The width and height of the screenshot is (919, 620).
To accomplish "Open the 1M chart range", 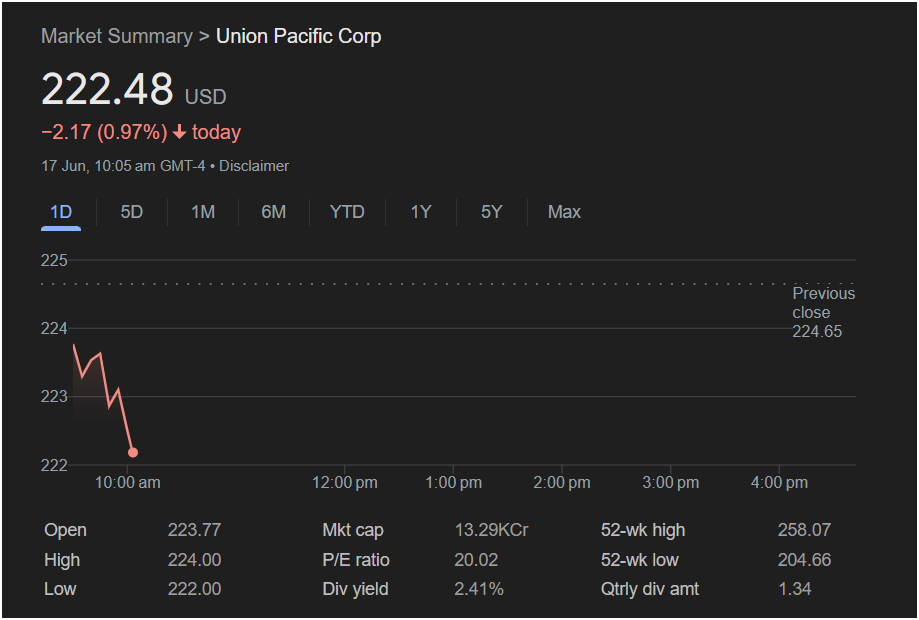I will click(203, 212).
